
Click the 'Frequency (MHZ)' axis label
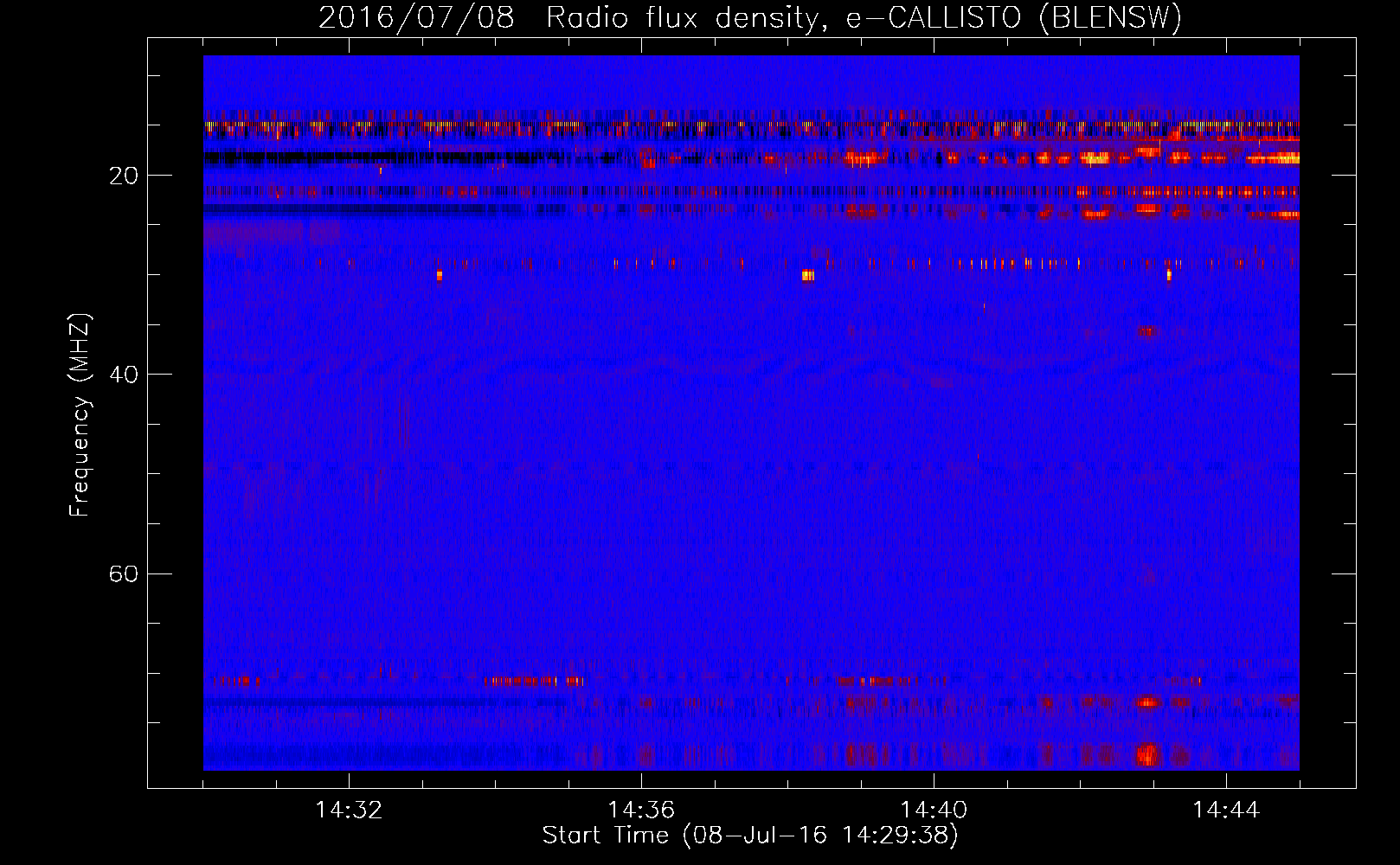click(x=80, y=414)
